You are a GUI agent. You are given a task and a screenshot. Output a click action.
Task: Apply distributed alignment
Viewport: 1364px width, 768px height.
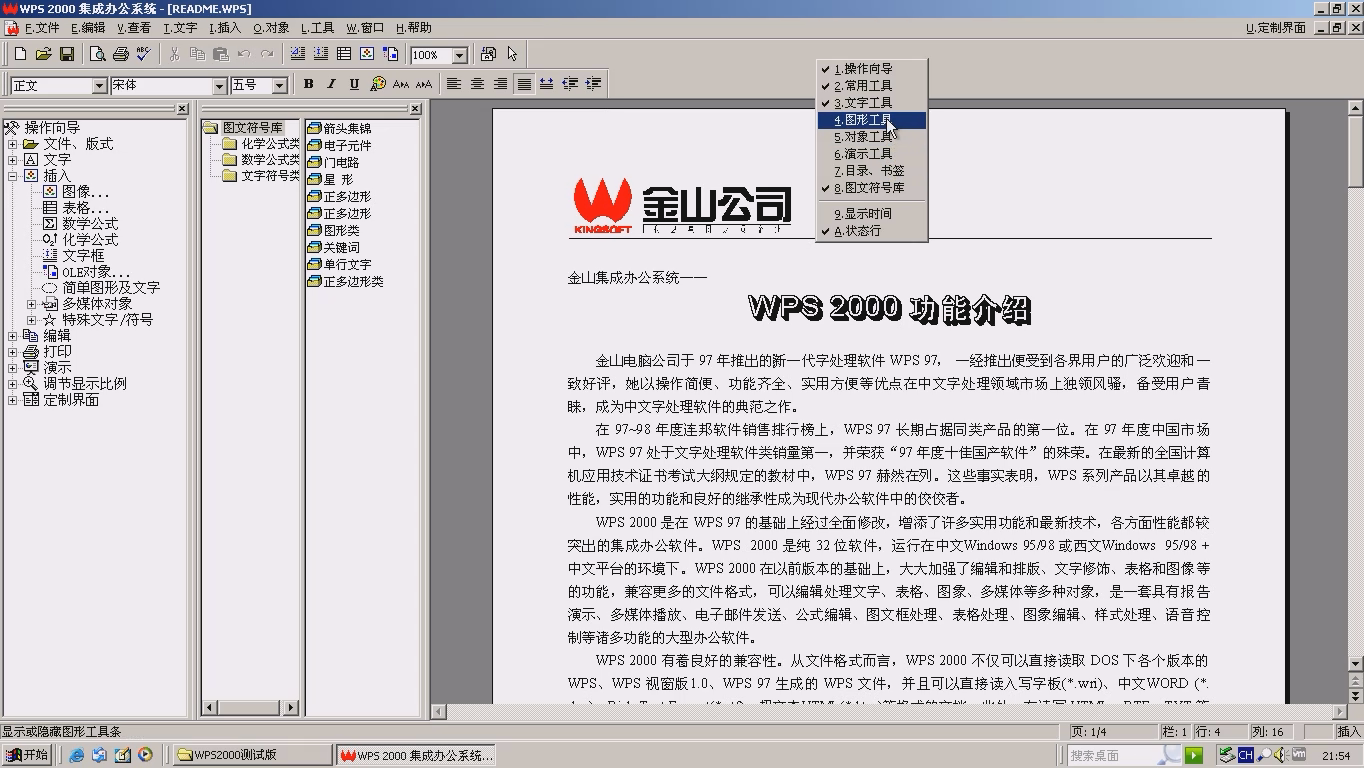click(x=546, y=84)
